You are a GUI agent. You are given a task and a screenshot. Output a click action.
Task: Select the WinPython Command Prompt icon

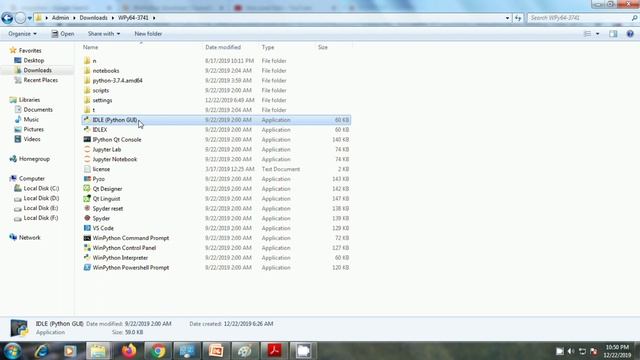tap(87, 238)
